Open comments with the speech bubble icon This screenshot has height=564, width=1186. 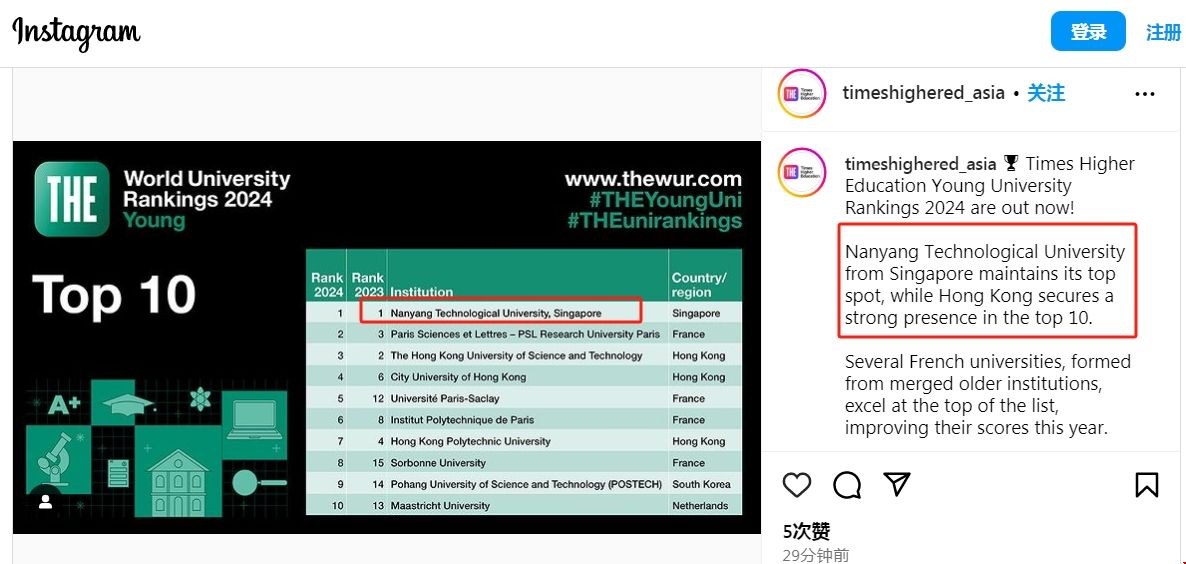[x=847, y=485]
